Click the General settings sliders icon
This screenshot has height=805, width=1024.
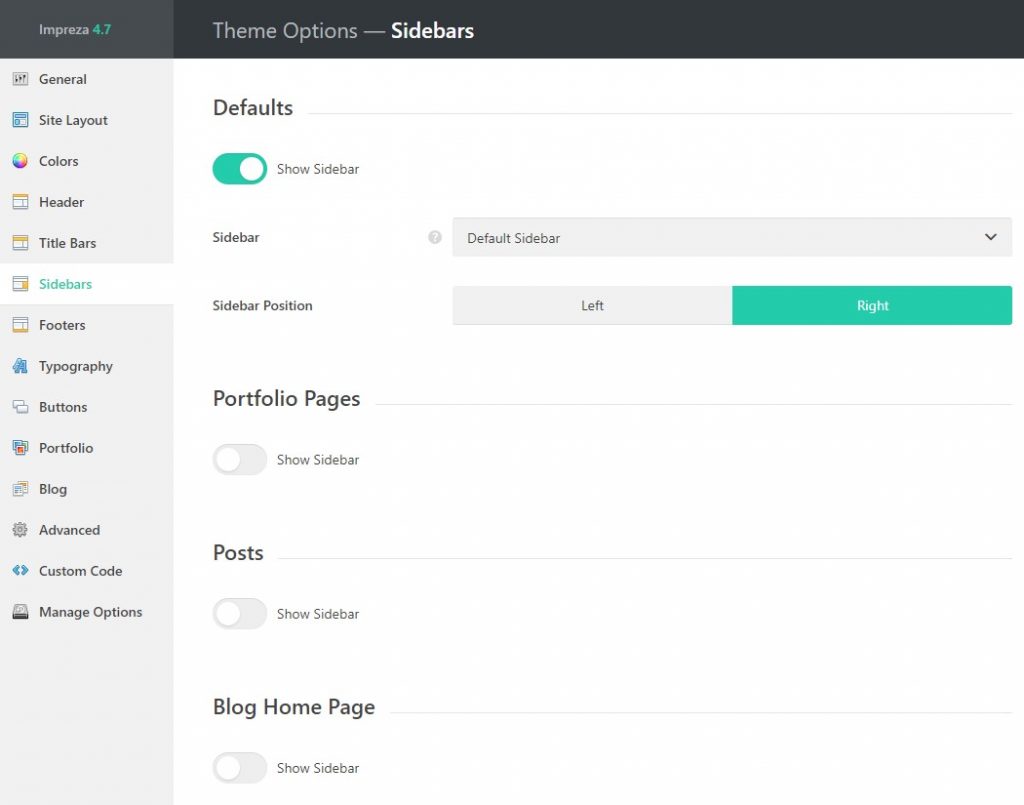click(x=20, y=79)
